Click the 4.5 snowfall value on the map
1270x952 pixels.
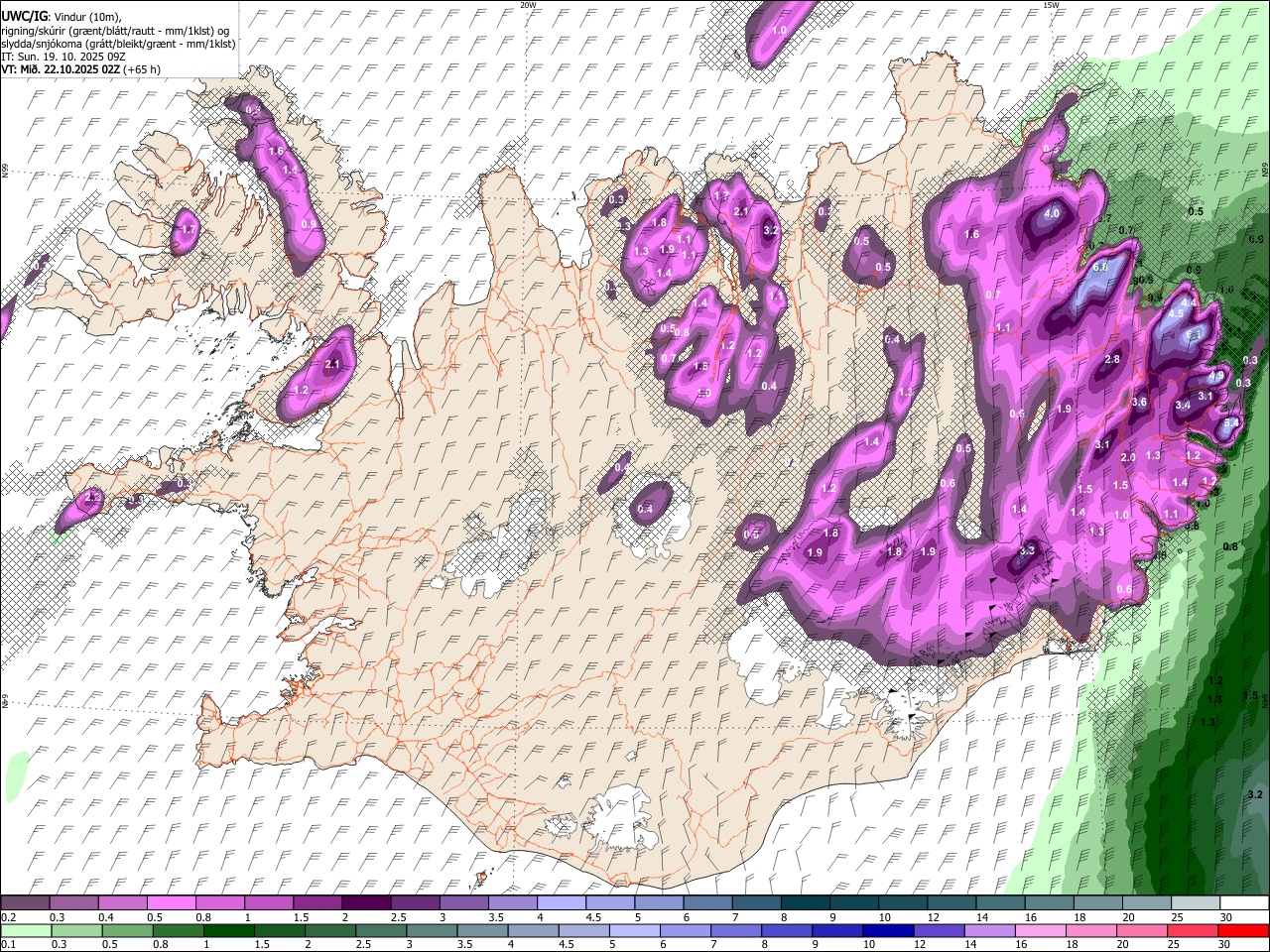point(1176,313)
